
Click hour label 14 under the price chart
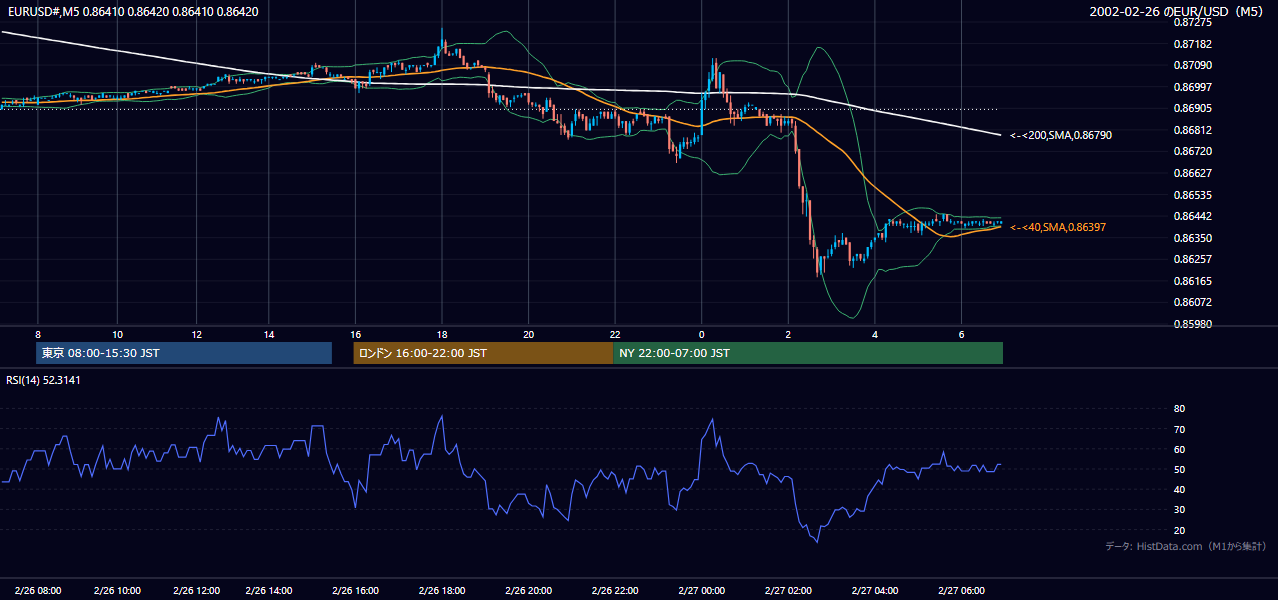tap(269, 334)
